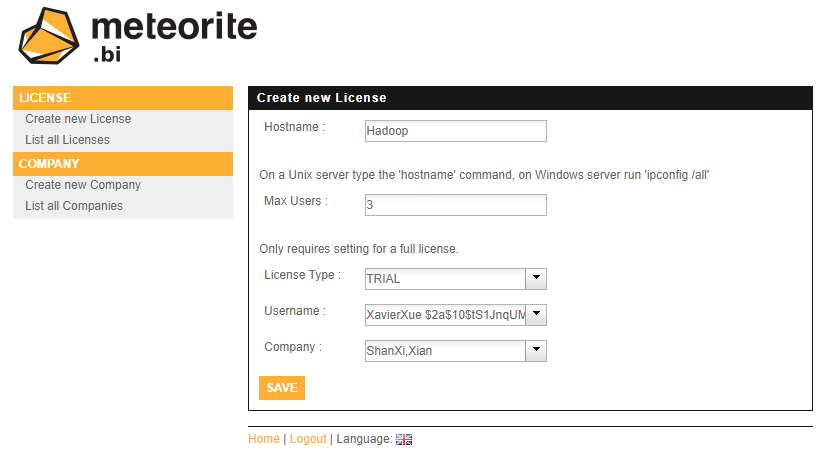
Task: Select the COMPANY section header
Action: coord(123,164)
